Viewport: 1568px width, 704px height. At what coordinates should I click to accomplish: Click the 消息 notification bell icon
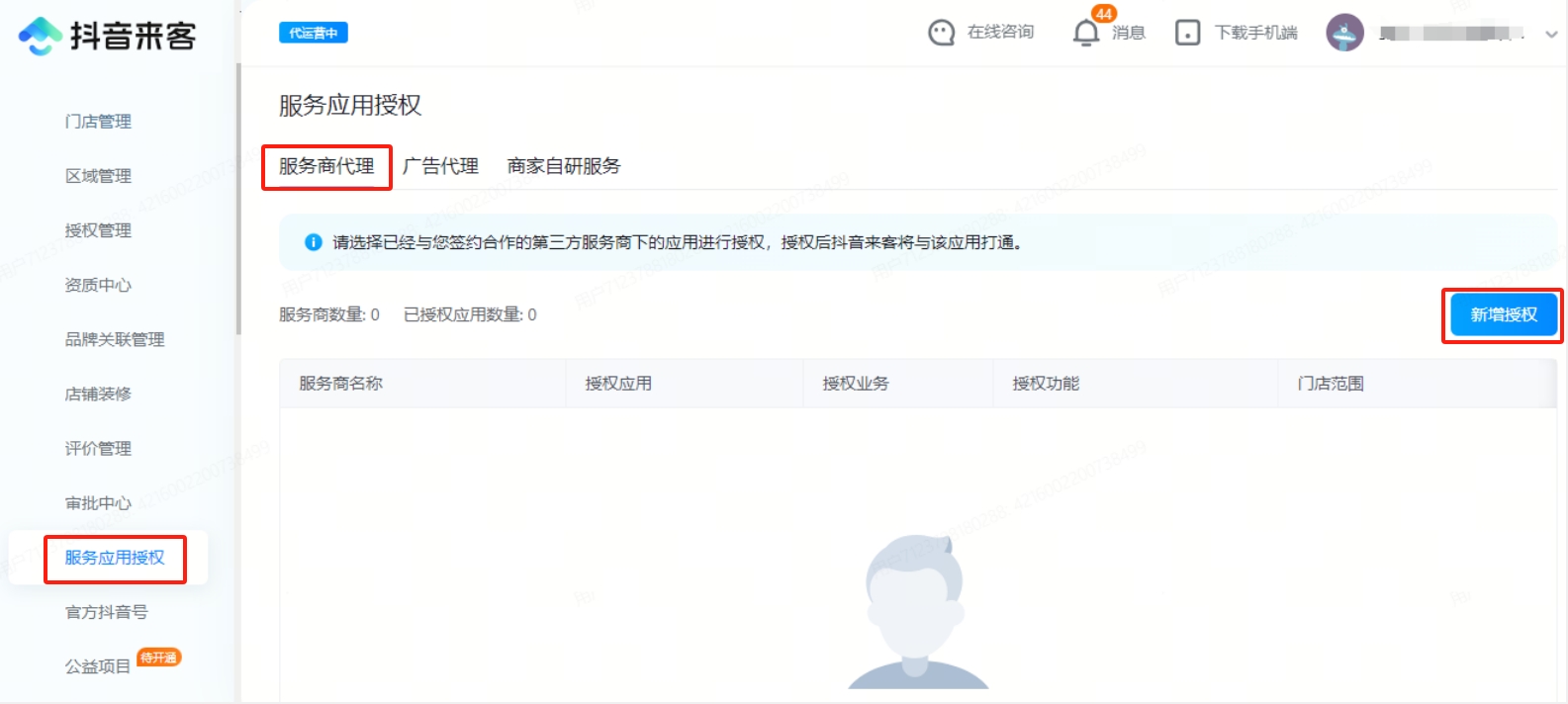coord(1085,33)
